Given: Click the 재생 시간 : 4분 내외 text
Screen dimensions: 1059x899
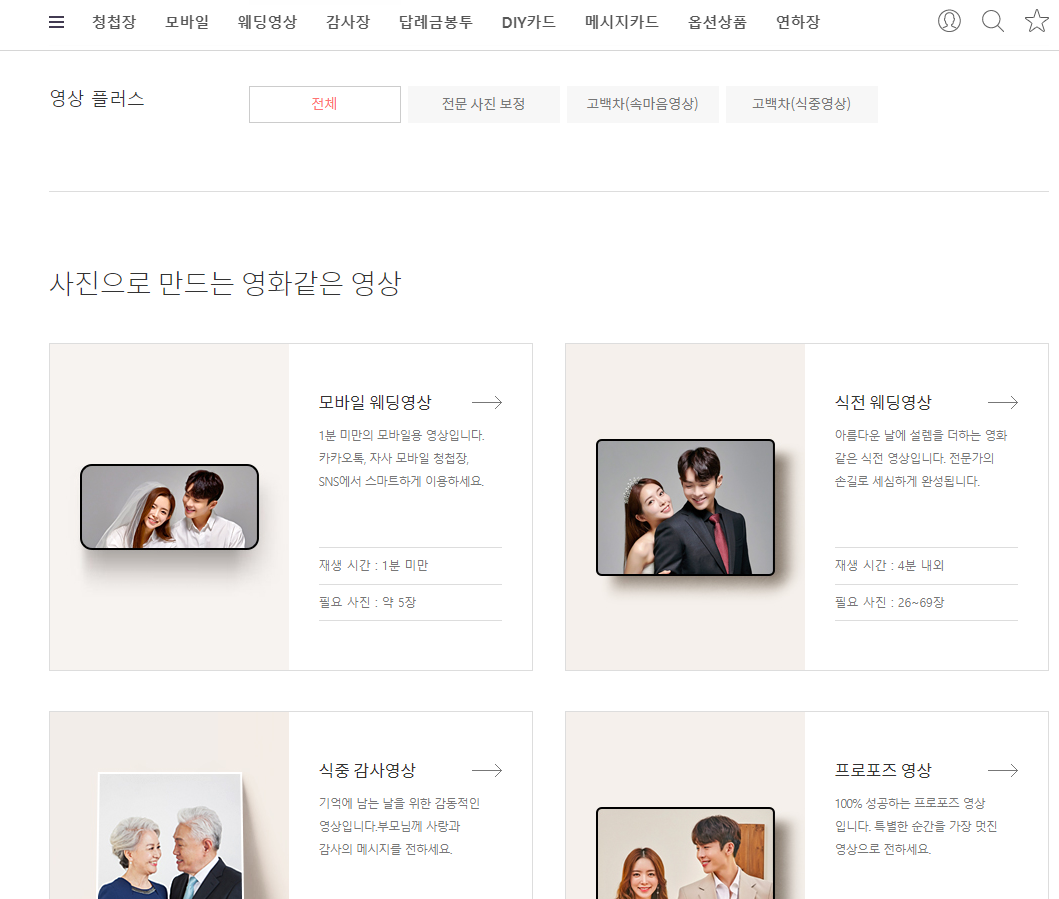Looking at the screenshot, I should (889, 565).
